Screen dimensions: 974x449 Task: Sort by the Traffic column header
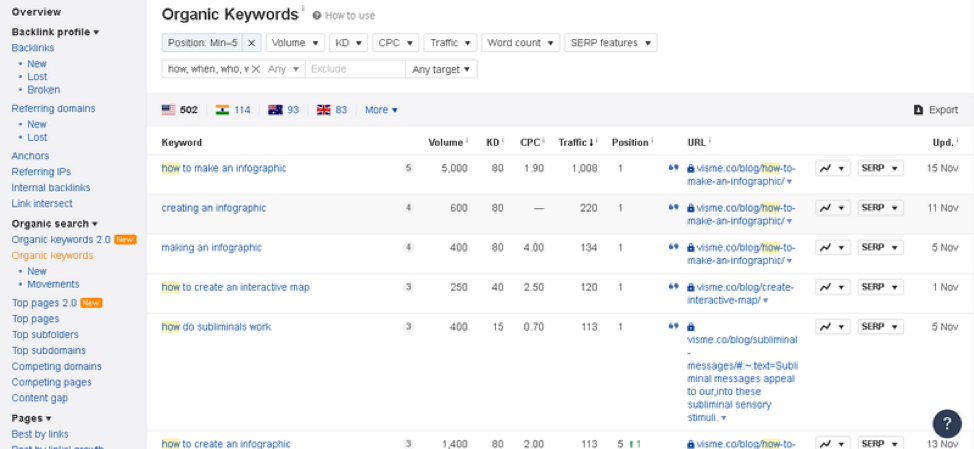point(577,142)
